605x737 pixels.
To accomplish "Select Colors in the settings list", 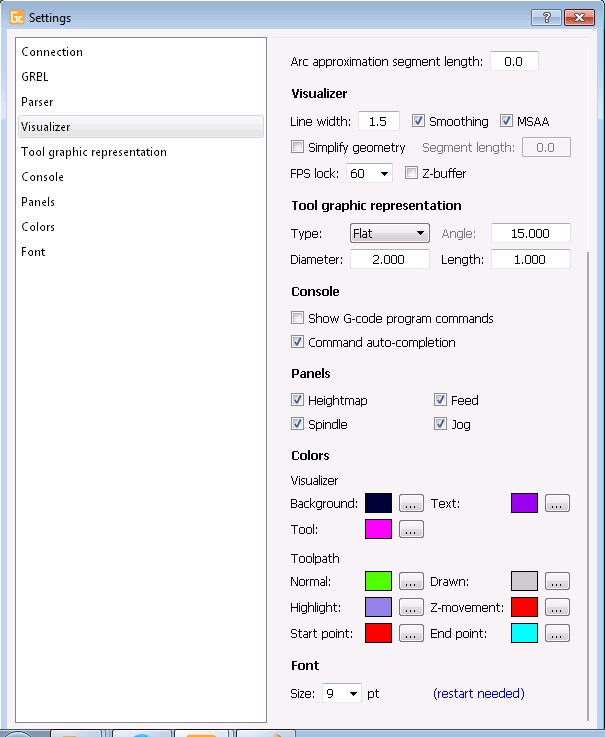I will 38,227.
